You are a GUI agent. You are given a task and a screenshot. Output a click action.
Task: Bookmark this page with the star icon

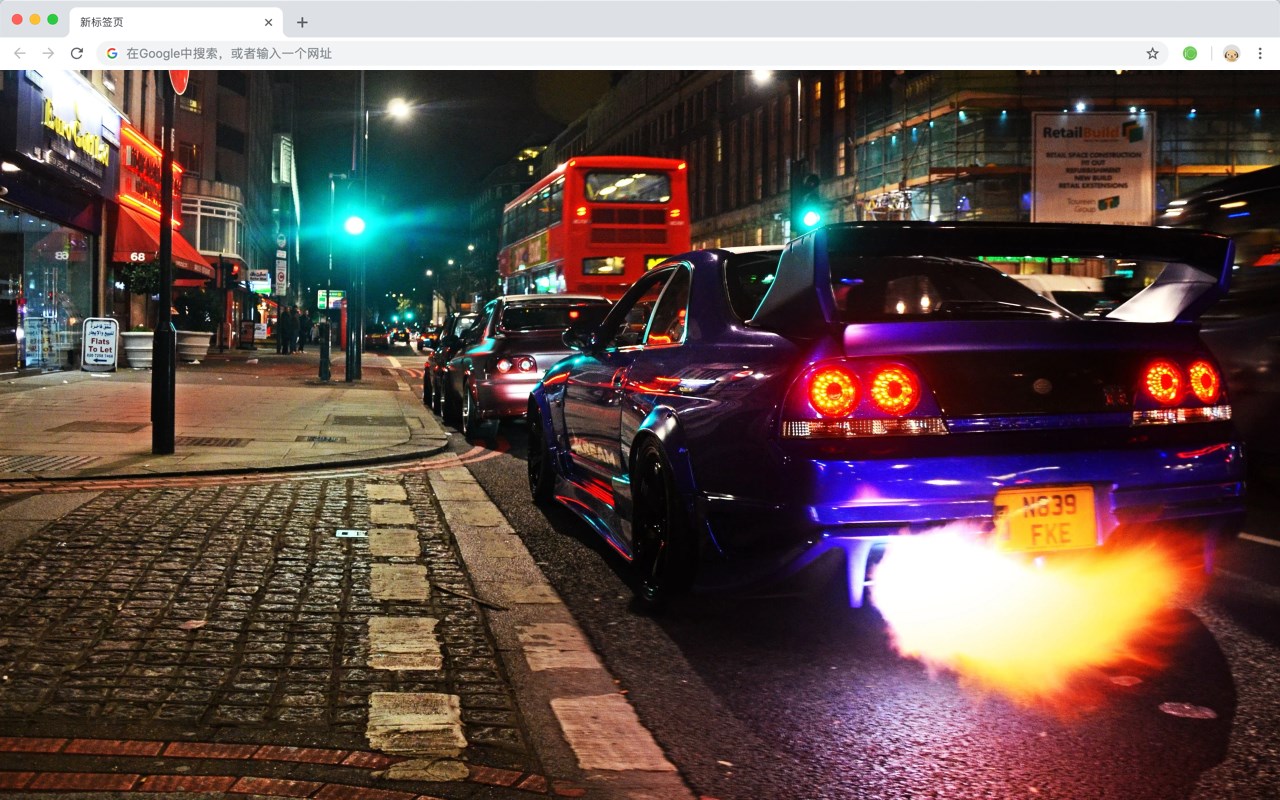point(1152,53)
